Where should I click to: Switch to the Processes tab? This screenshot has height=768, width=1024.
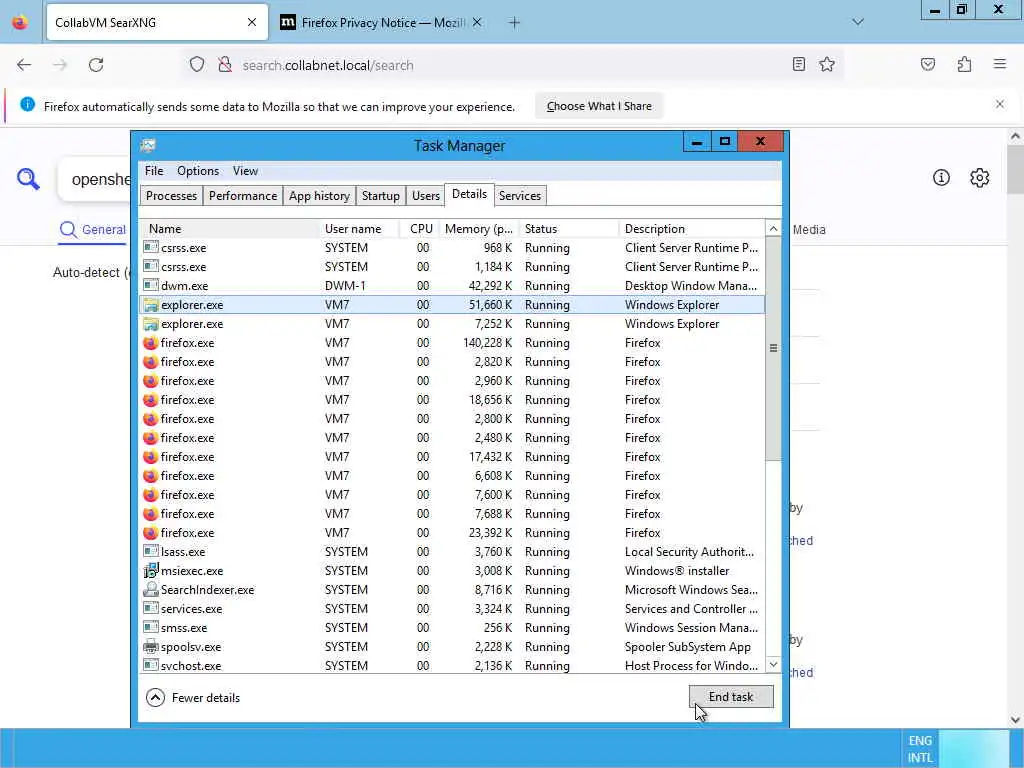coord(171,195)
